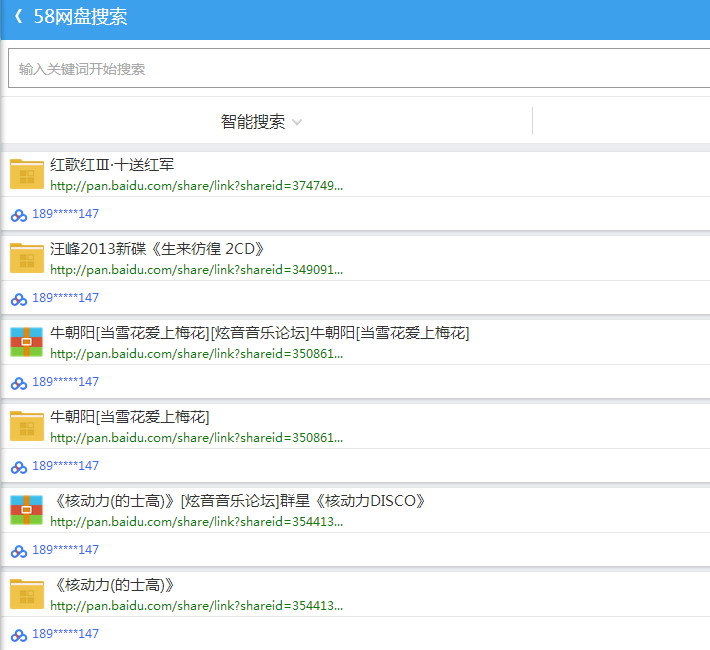Open the shareid=349091 Baidu pan link
710x650 pixels.
point(196,269)
